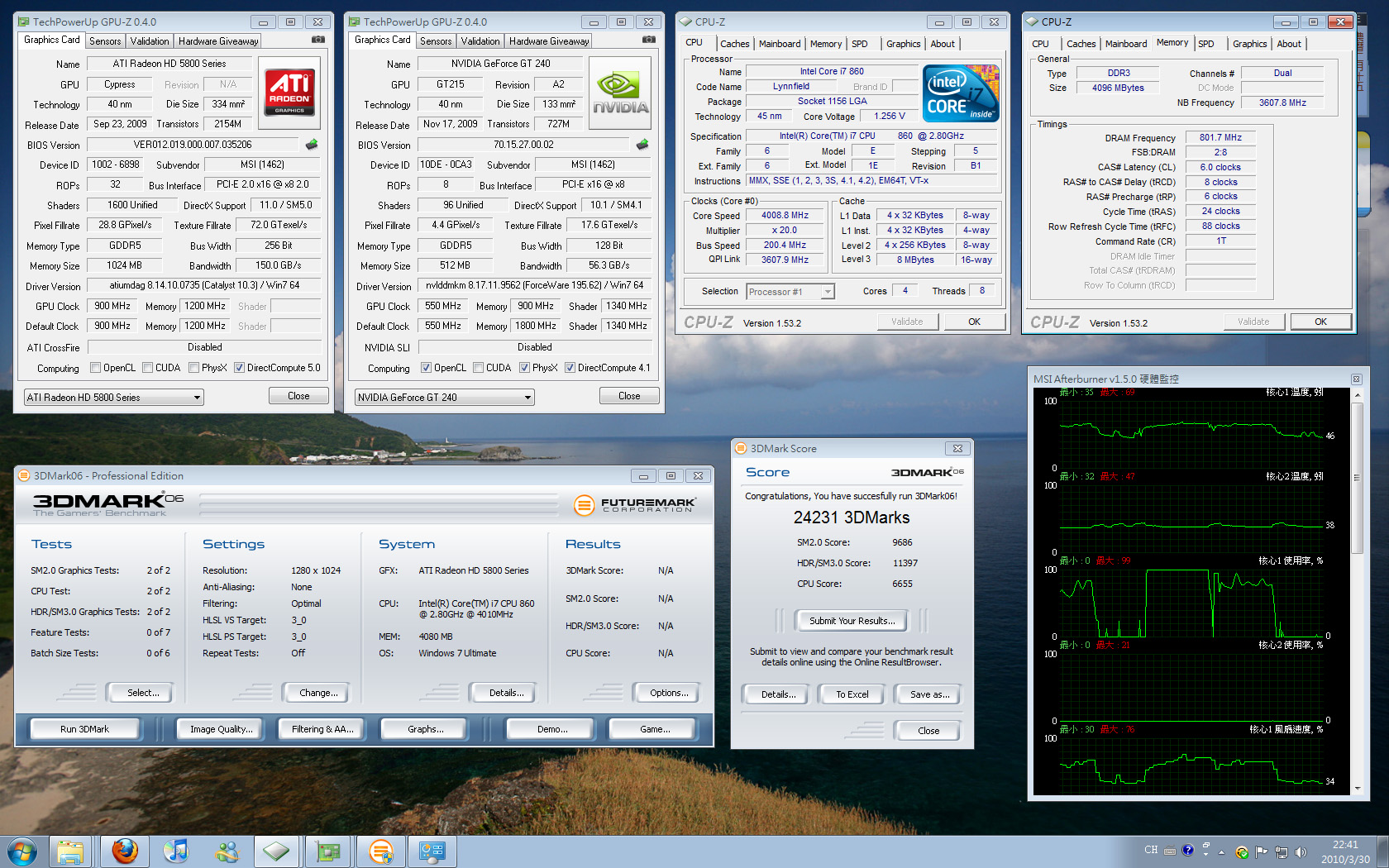Click Run 3DMark button
This screenshot has width=1389, height=868.
tap(84, 729)
